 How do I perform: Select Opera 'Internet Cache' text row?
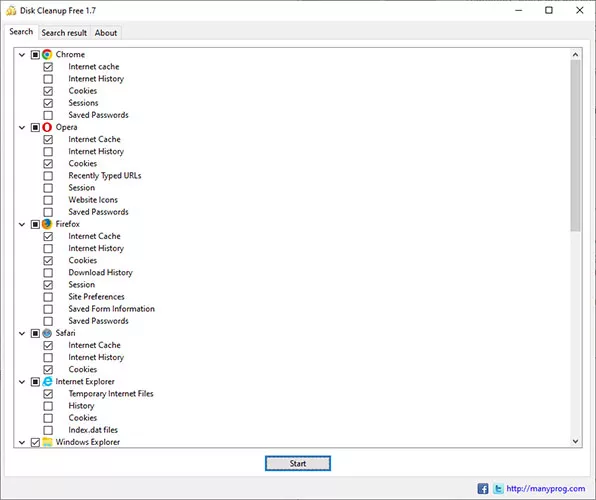(94, 140)
